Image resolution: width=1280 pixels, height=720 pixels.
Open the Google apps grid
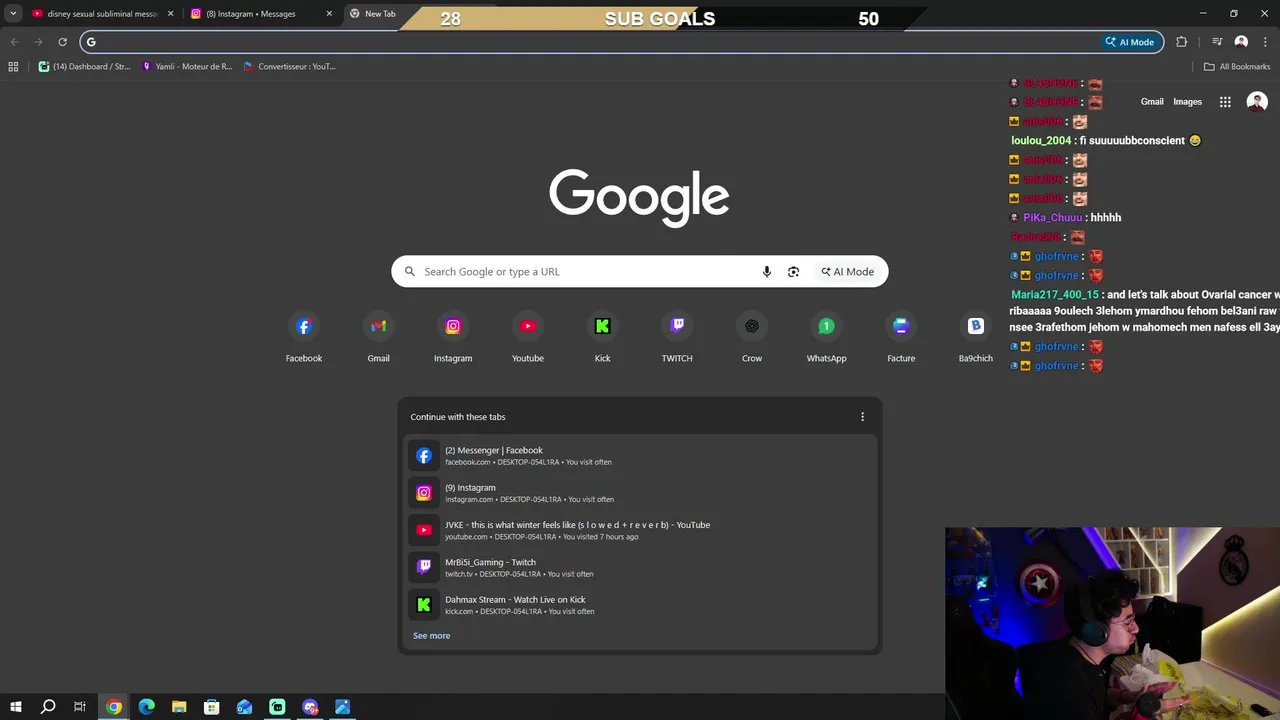[x=1225, y=102]
